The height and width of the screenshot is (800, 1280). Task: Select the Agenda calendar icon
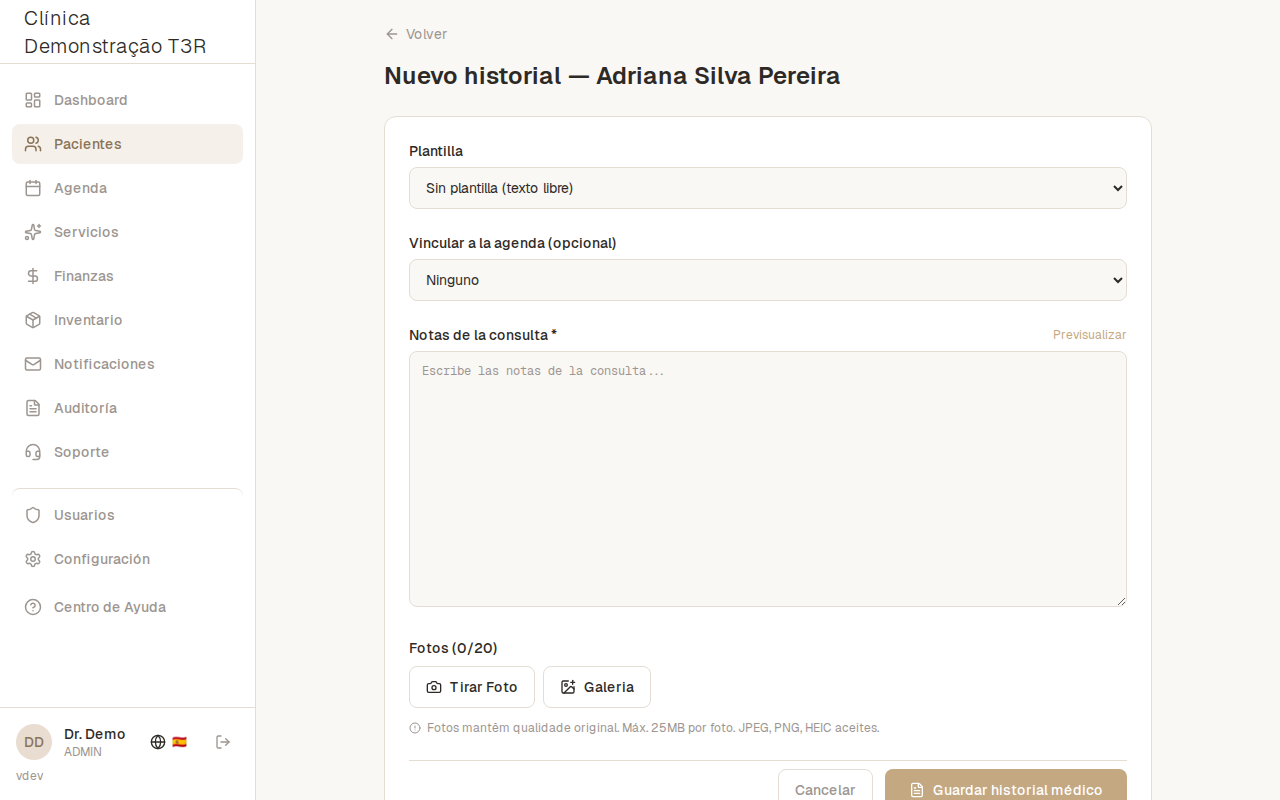pos(31,188)
